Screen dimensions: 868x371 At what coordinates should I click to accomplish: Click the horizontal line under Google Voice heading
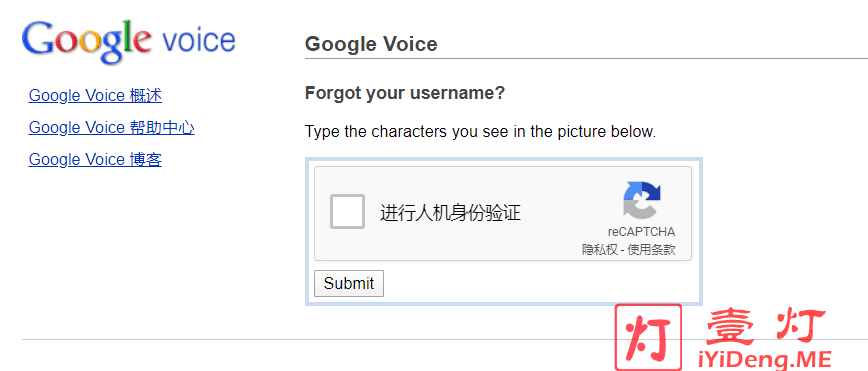click(x=586, y=58)
